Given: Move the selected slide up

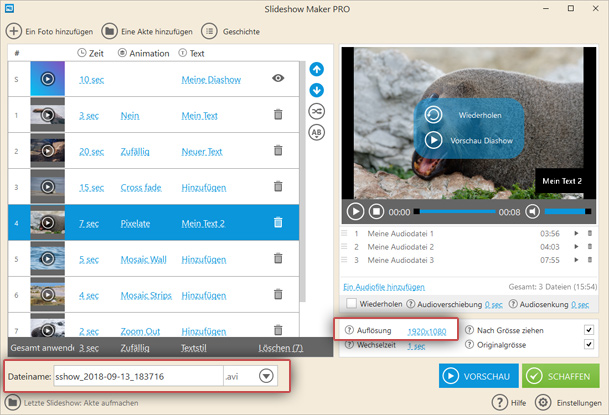Looking at the screenshot, I should [317, 69].
